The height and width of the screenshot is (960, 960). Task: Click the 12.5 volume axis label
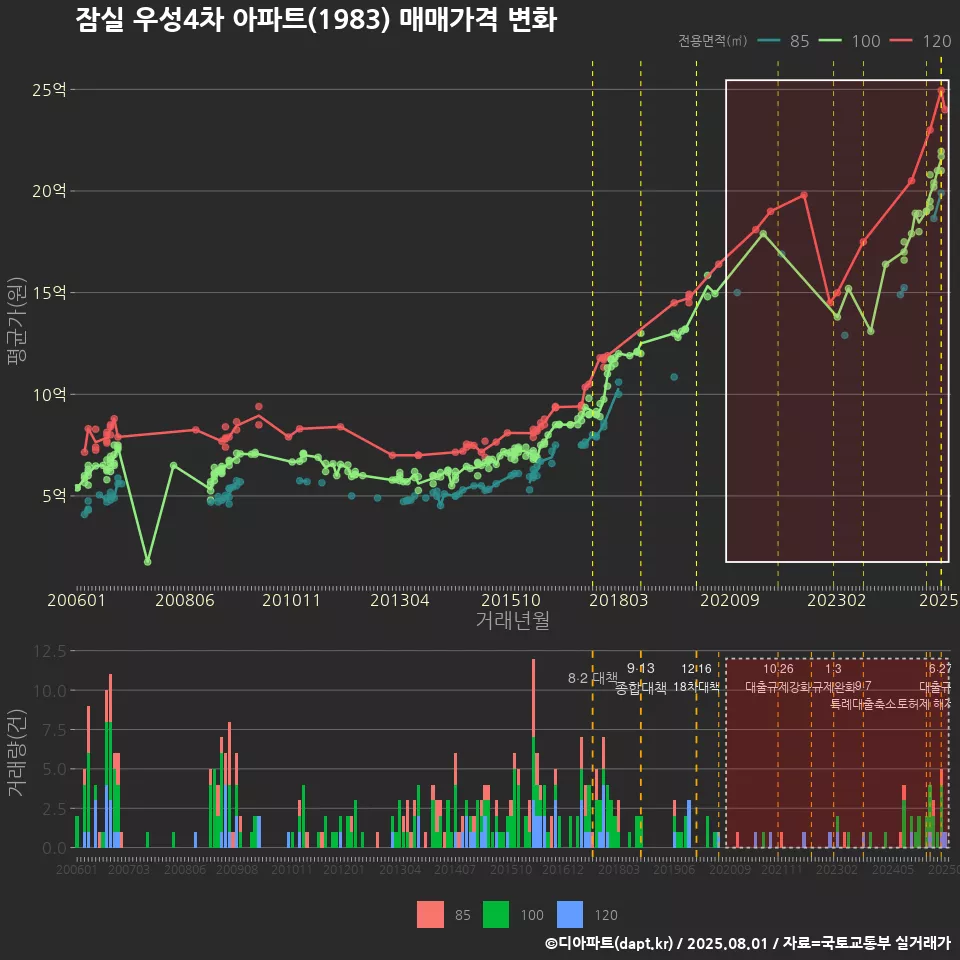[x=50, y=651]
